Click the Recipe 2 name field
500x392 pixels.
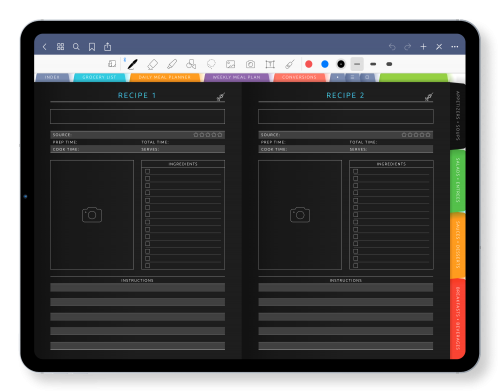click(x=346, y=116)
